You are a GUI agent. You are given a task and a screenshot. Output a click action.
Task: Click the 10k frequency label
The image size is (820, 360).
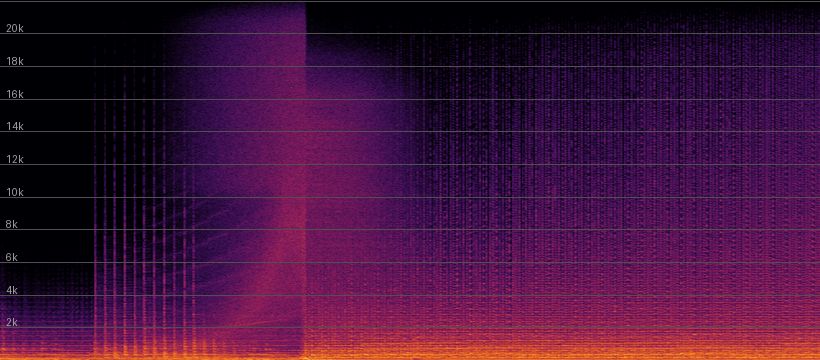pyautogui.click(x=15, y=193)
